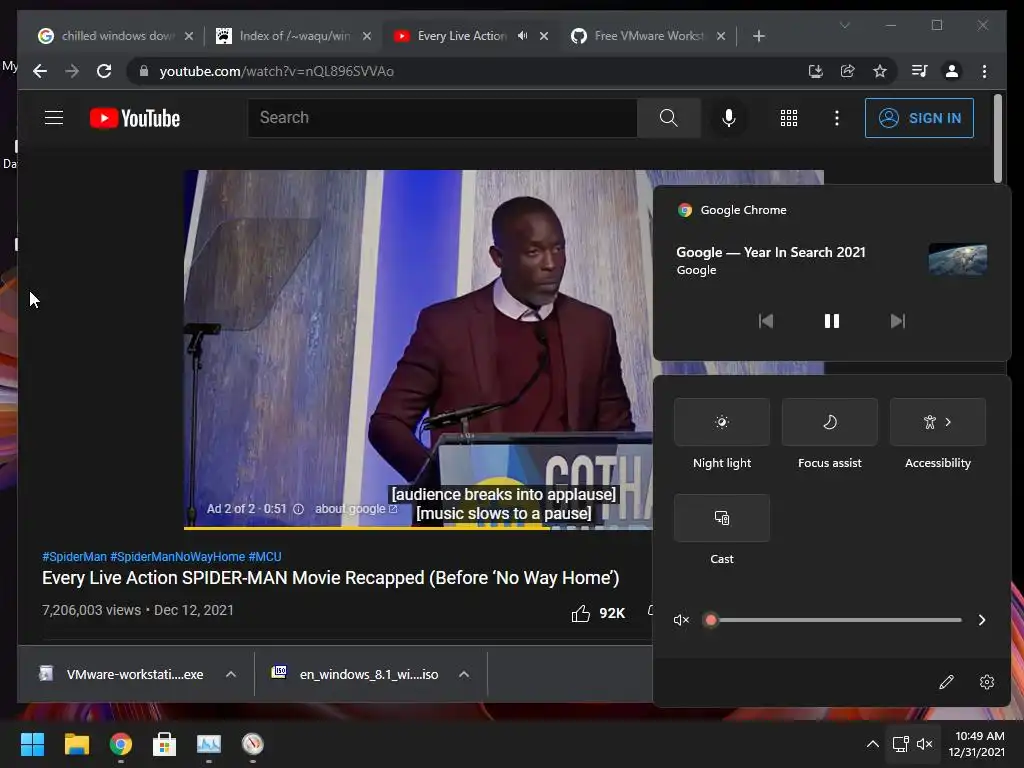Open YouTube settings three-dot menu

pyautogui.click(x=837, y=118)
